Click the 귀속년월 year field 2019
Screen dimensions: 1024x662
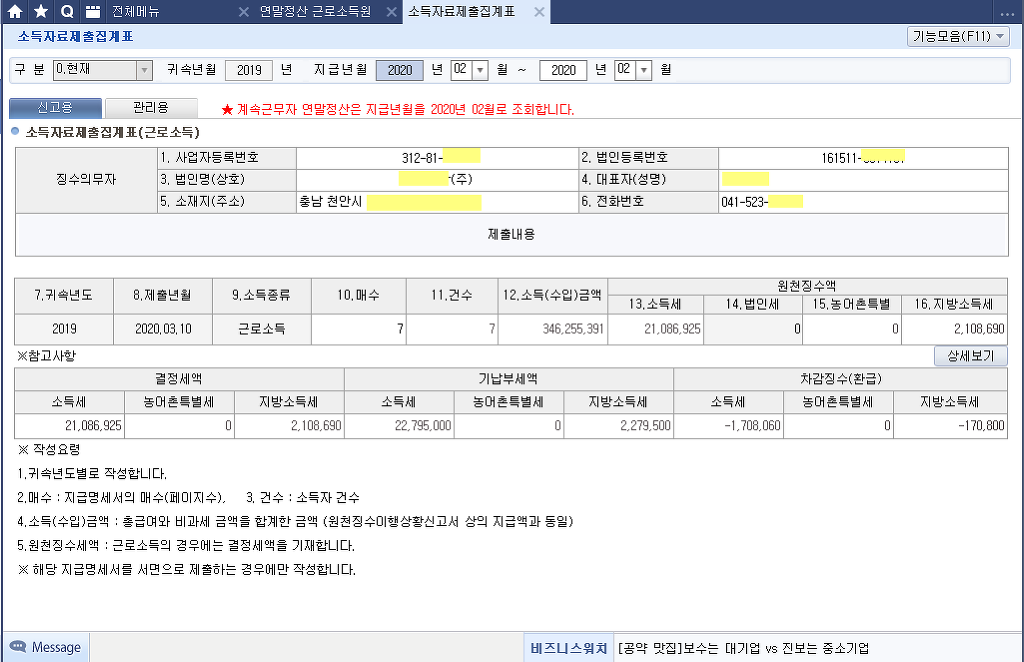[x=249, y=70]
